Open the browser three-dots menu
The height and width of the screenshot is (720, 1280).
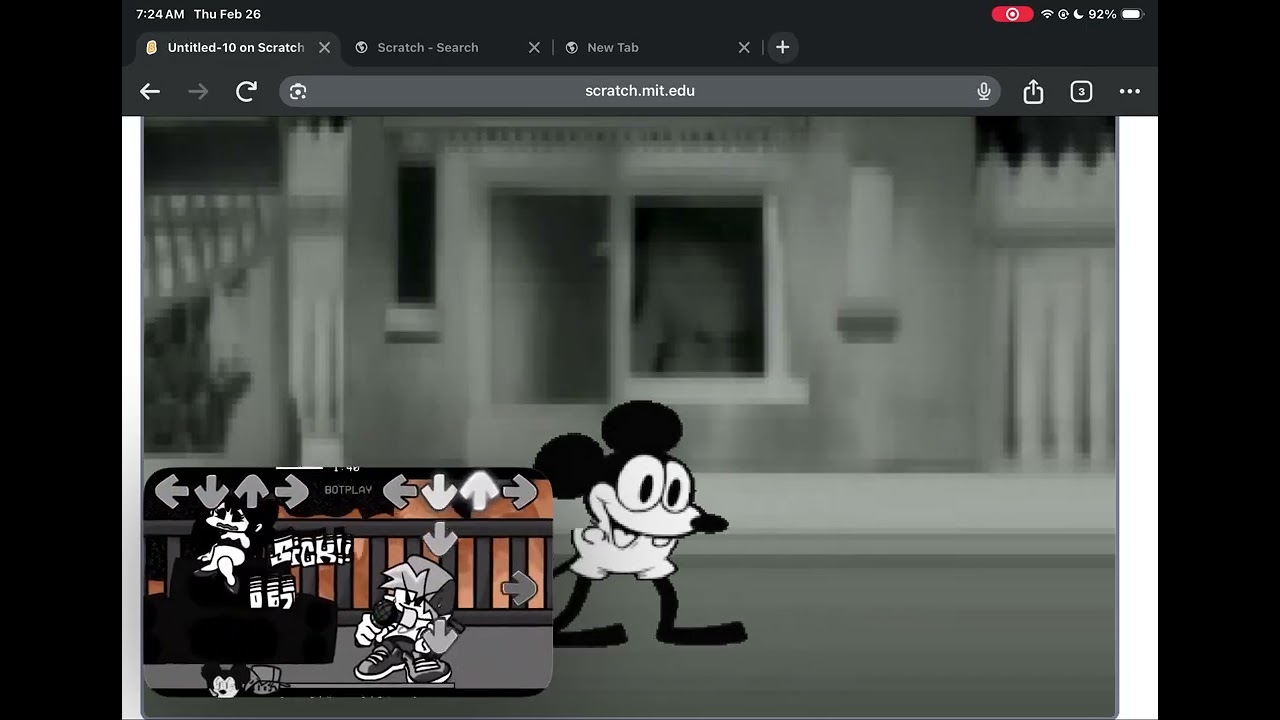coord(1130,91)
